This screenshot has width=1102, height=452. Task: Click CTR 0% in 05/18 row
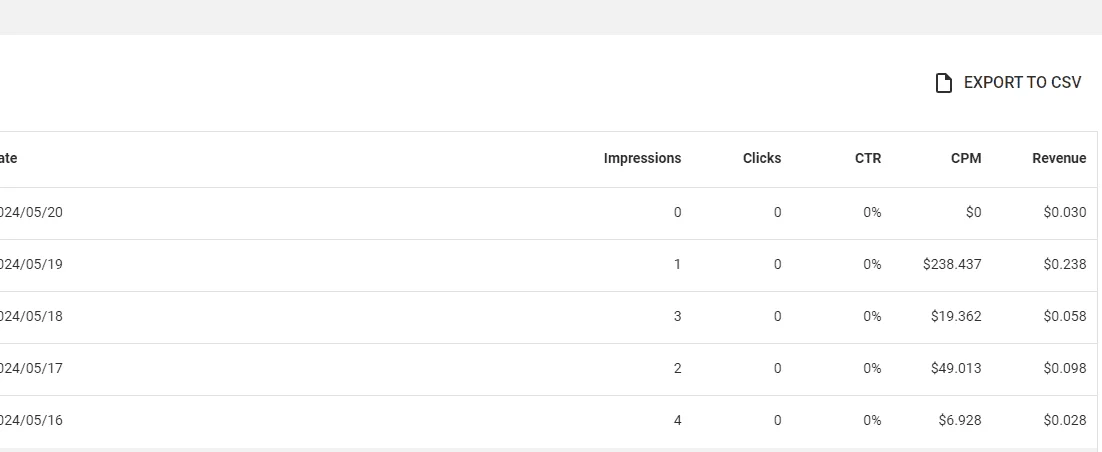pos(872,316)
